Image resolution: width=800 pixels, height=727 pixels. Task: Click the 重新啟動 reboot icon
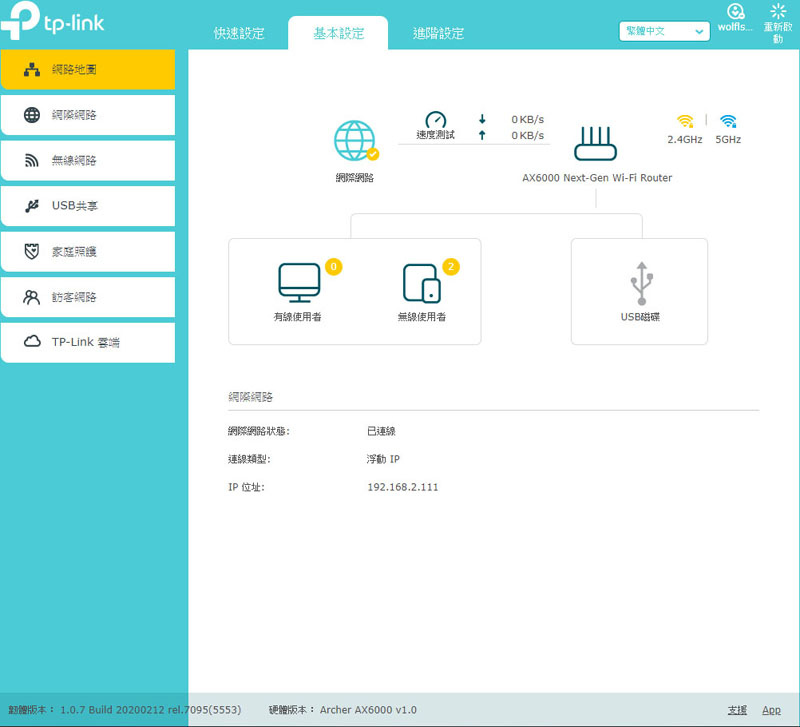coord(778,11)
